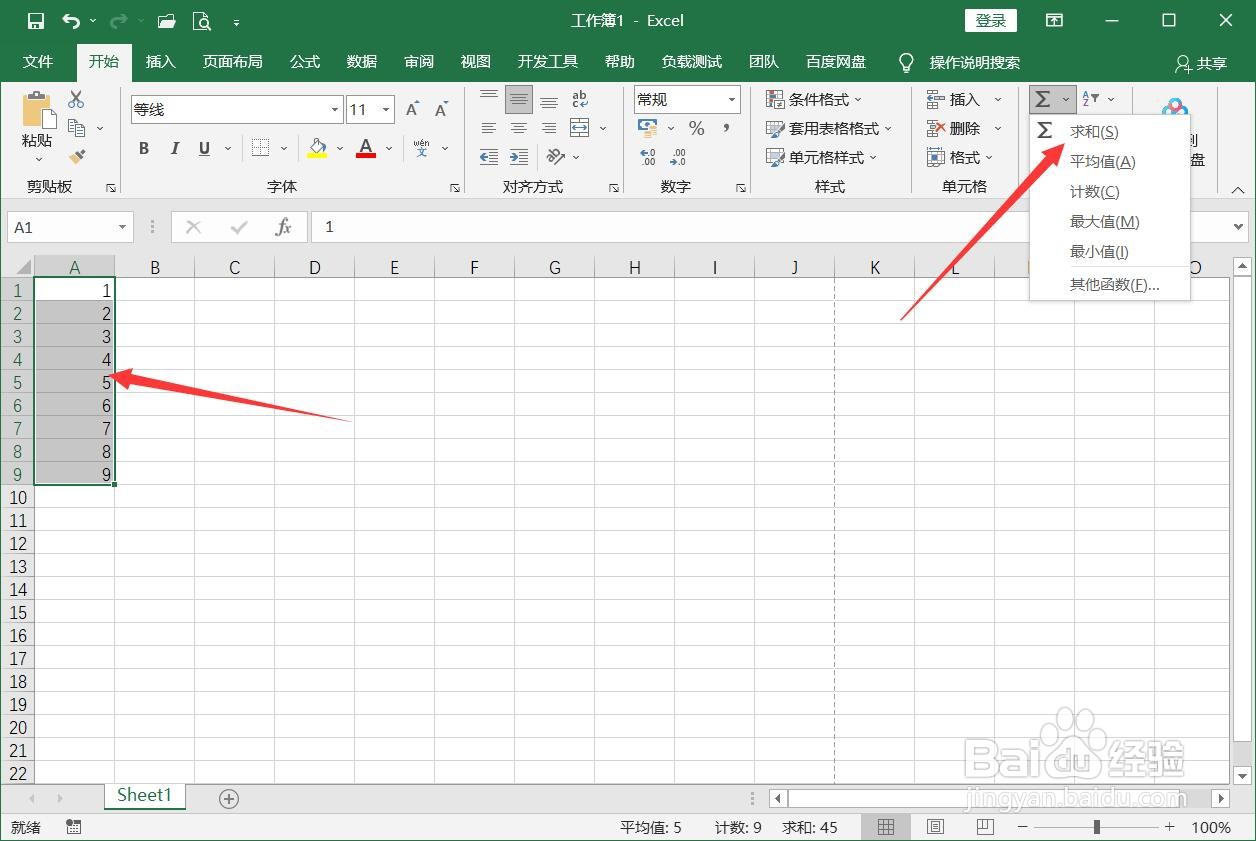Toggle wrap text
Viewport: 1256px width, 841px height.
[580, 99]
